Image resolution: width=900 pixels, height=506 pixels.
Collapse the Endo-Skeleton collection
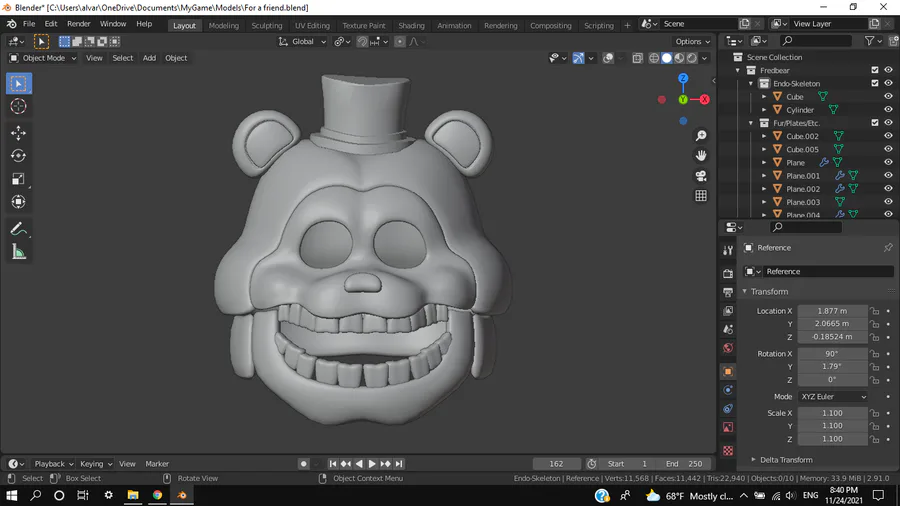point(751,83)
